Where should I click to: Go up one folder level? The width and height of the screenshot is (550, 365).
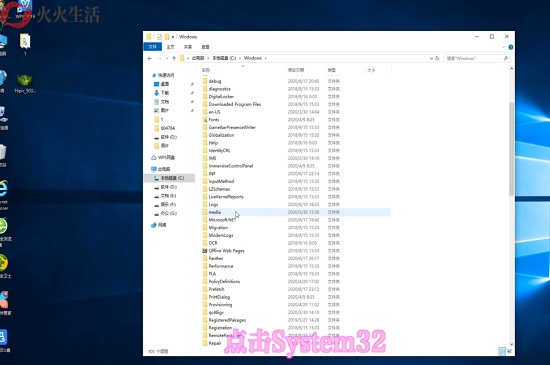174,58
